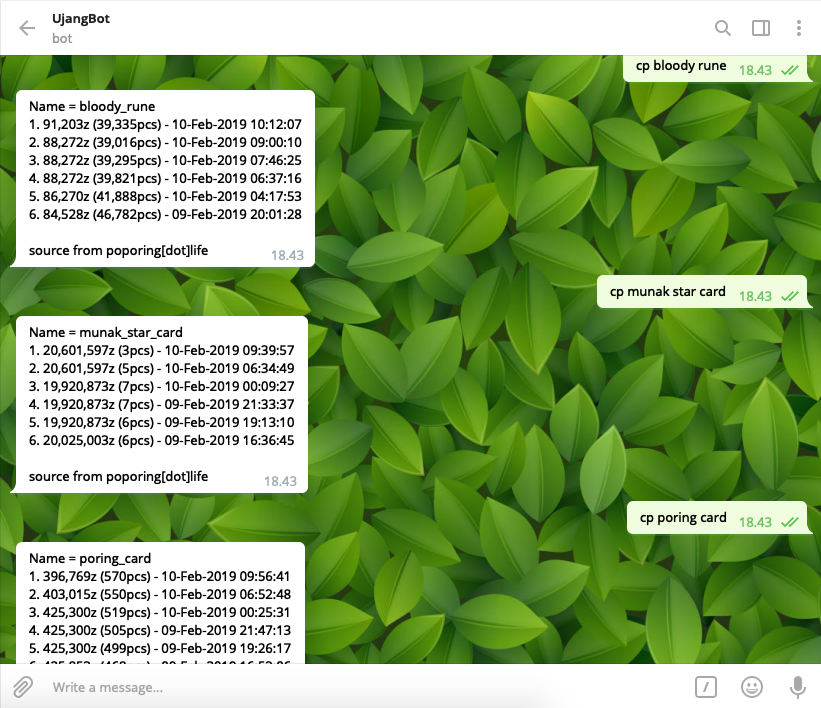Viewport: 821px width, 708px height.
Task: Open search in this chat
Action: pyautogui.click(x=723, y=28)
